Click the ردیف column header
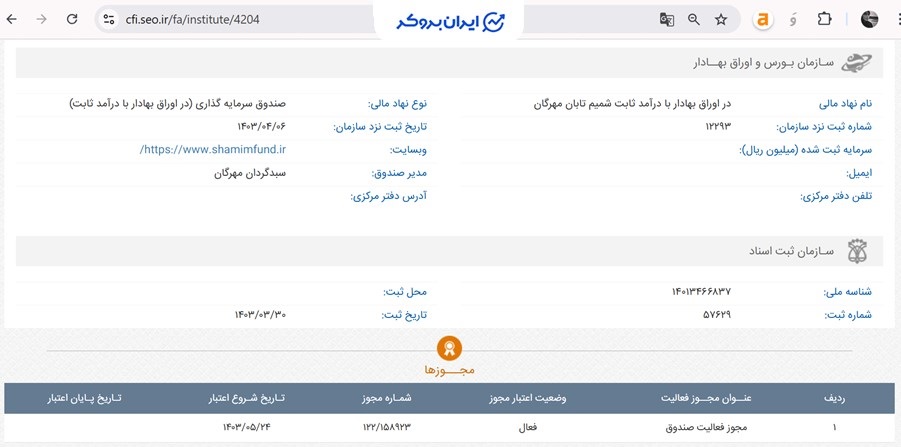 834,398
